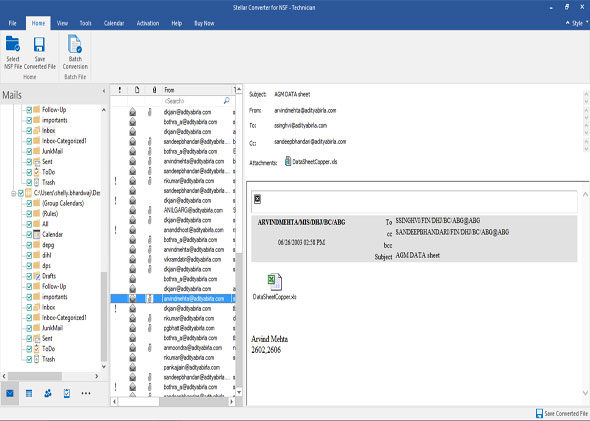This screenshot has height=421, width=590.
Task: Click the message body scroll-down arrow
Action: click(585, 392)
